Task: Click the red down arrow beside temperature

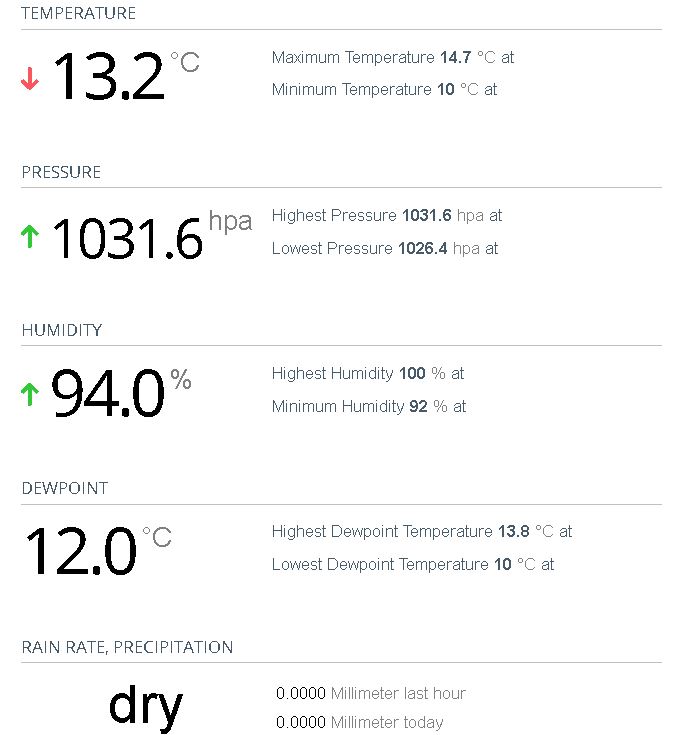Action: 30,80
